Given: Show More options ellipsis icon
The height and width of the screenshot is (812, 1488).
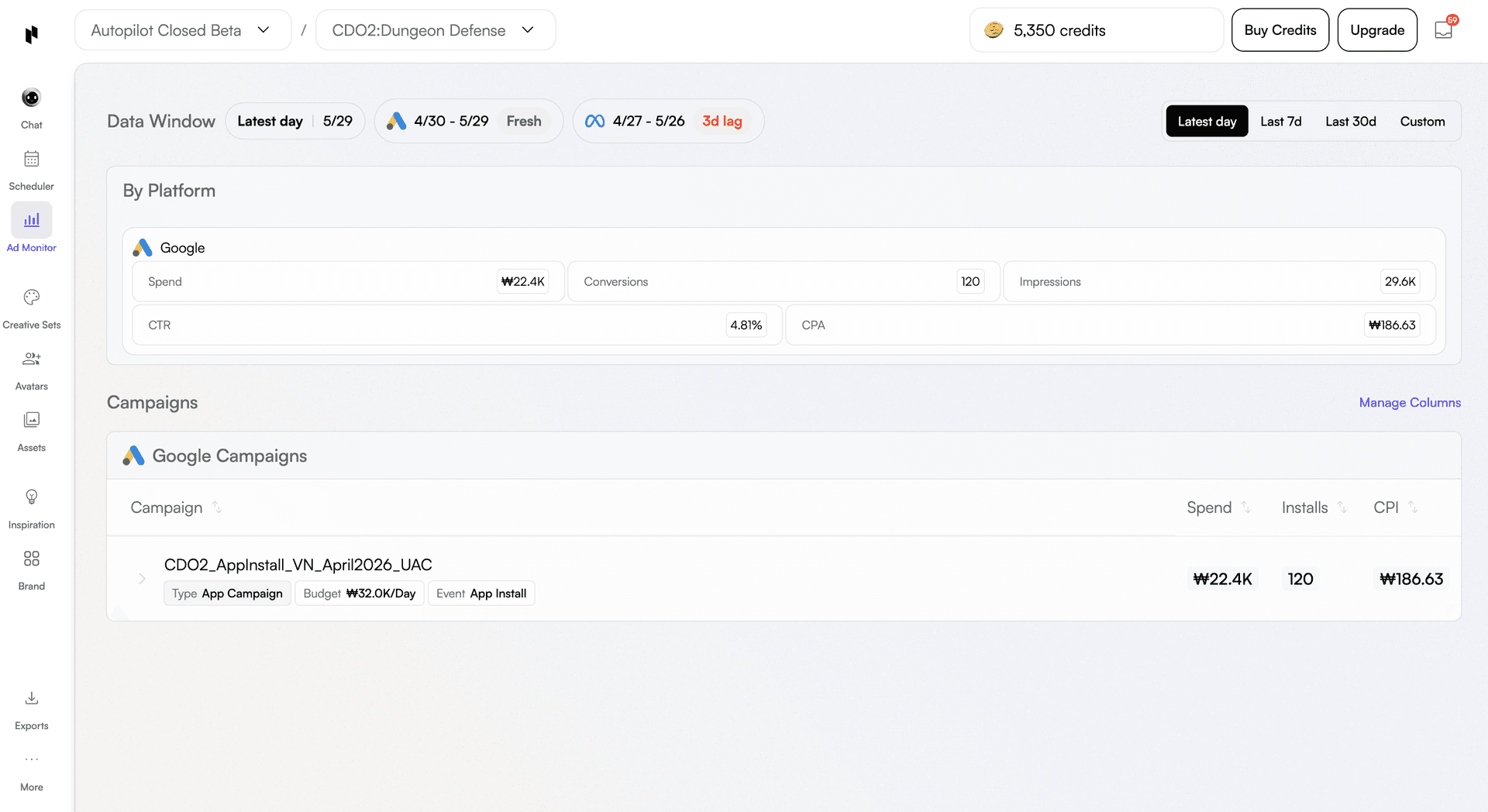Looking at the screenshot, I should coord(31,759).
